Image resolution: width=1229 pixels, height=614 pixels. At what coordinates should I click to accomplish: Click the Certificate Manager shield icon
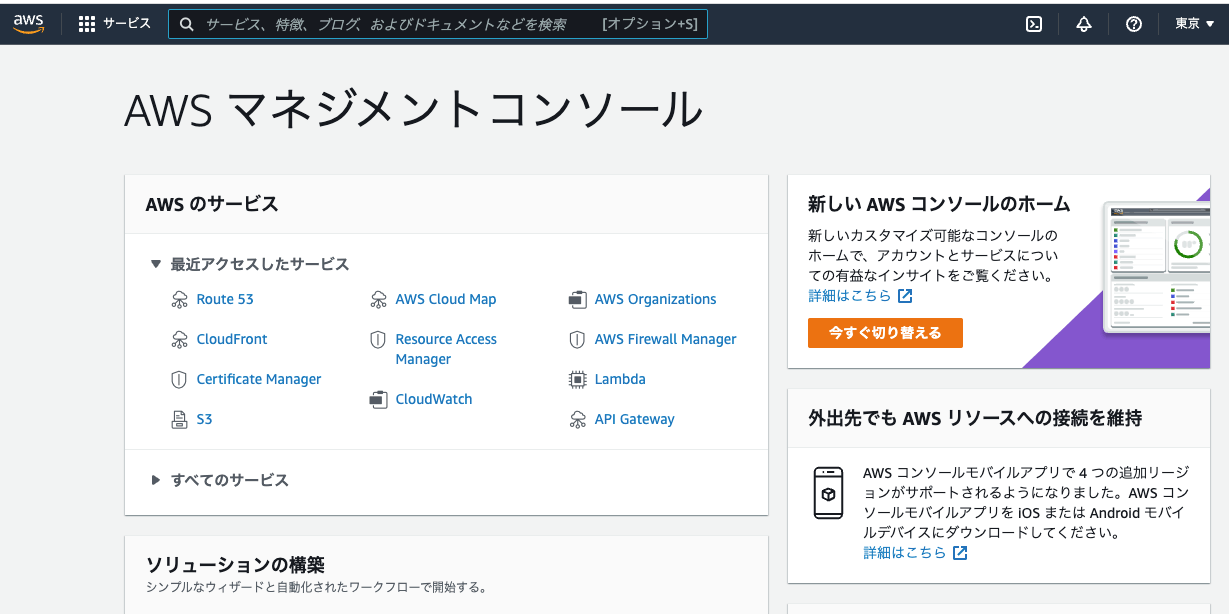pyautogui.click(x=179, y=379)
